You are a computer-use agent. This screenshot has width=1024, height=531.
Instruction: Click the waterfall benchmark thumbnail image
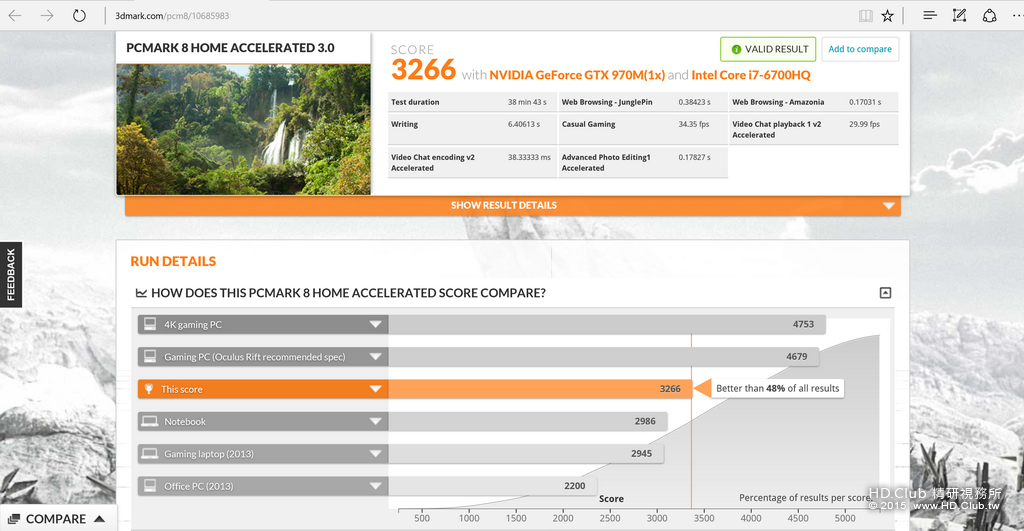244,129
